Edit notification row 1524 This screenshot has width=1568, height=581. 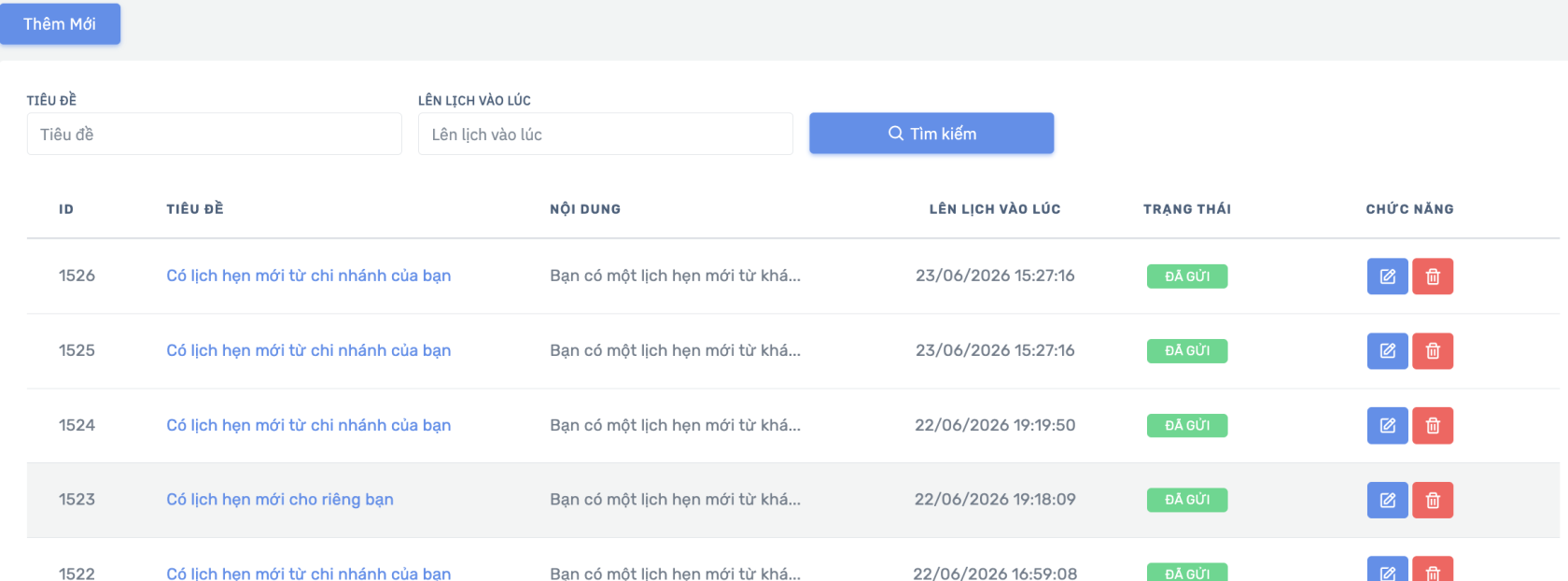click(1387, 426)
